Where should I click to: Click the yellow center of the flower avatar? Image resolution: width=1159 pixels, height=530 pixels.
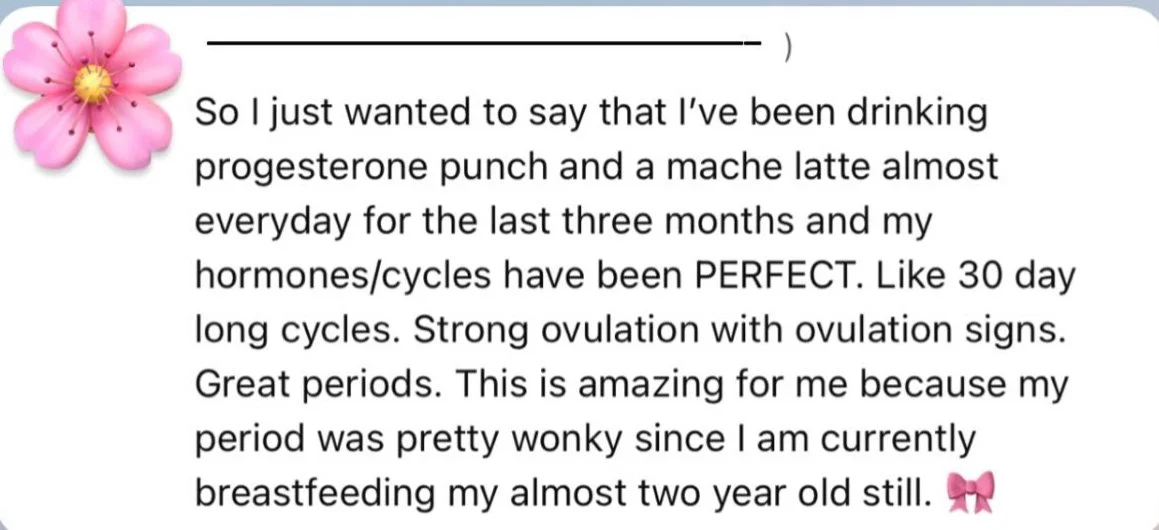(x=93, y=84)
